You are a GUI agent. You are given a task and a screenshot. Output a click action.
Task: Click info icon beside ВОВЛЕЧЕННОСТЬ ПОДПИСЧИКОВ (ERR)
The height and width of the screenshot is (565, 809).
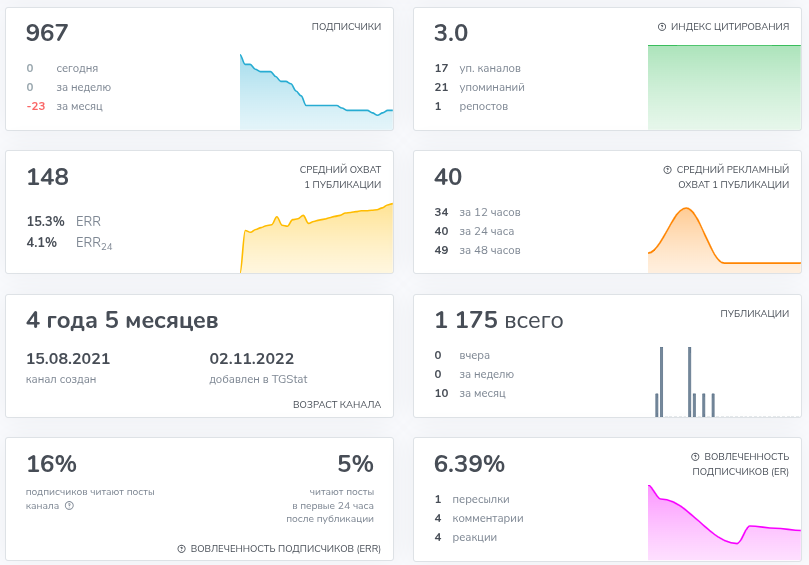pos(181,549)
